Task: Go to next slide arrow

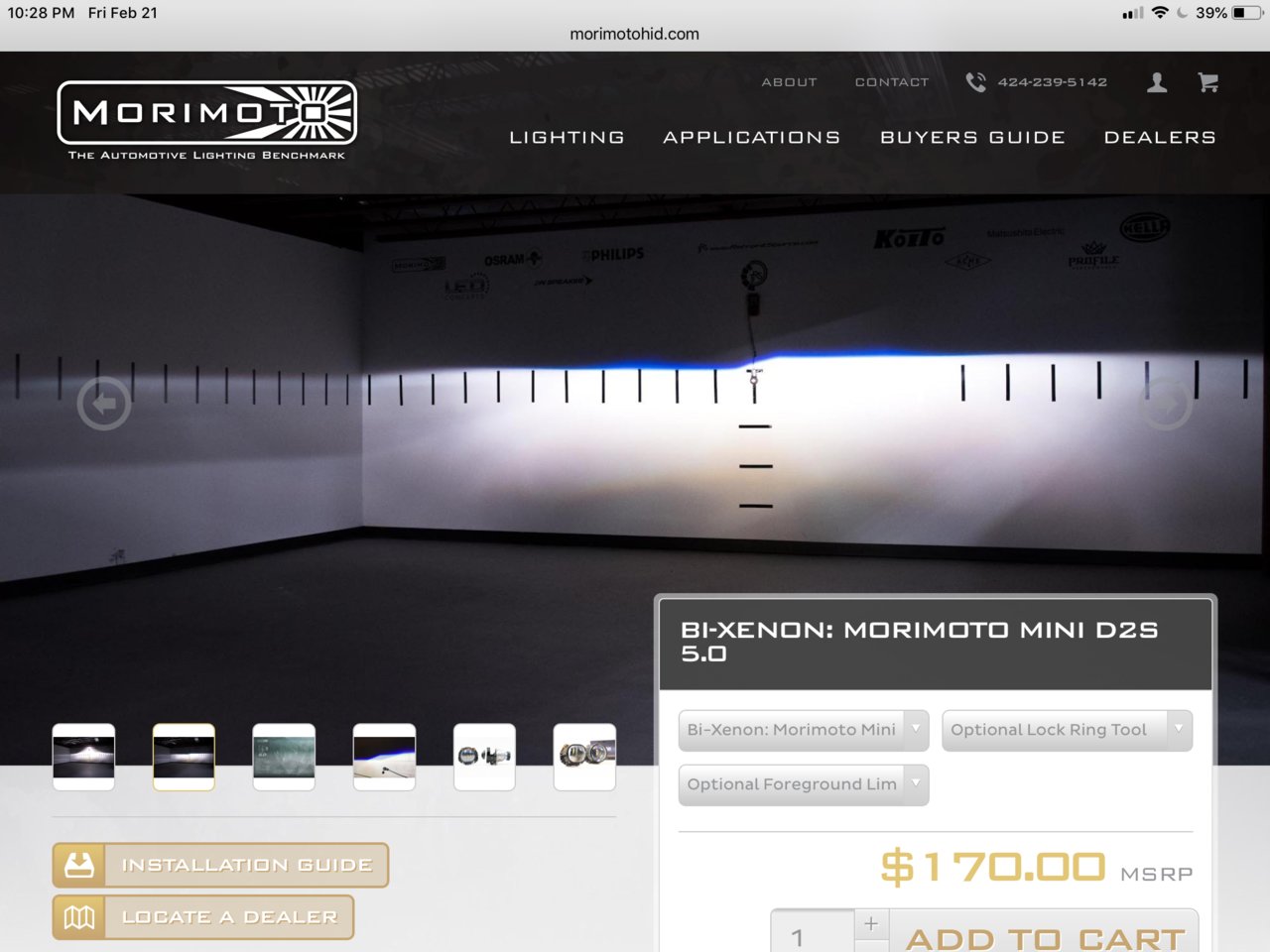Action: click(x=1166, y=404)
